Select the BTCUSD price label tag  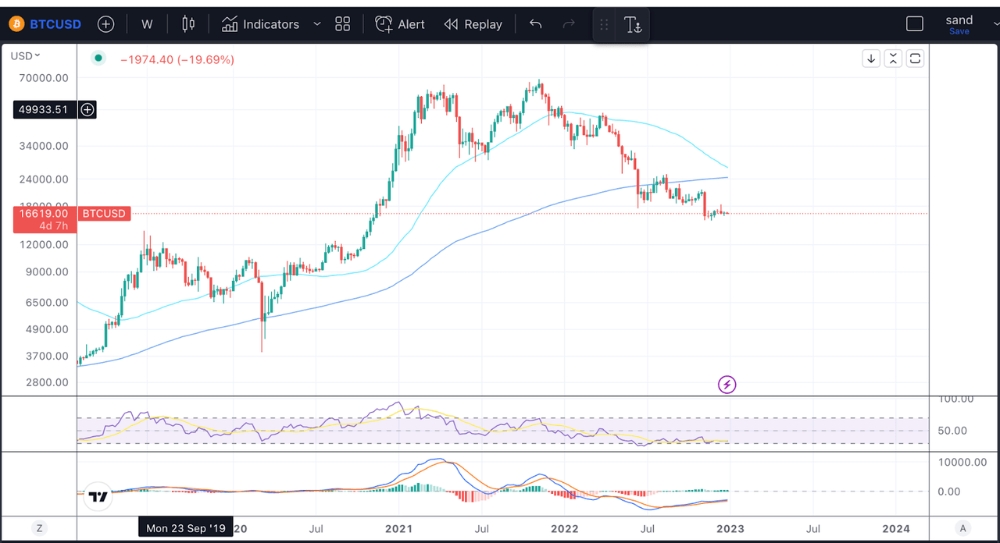[x=104, y=213]
